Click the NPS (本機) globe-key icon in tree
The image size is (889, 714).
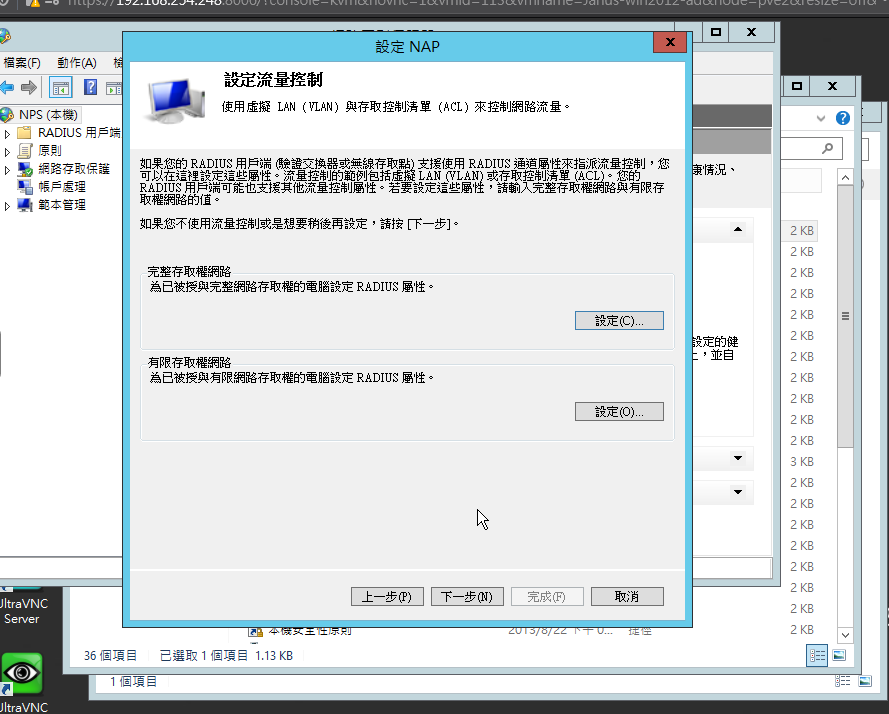7,115
